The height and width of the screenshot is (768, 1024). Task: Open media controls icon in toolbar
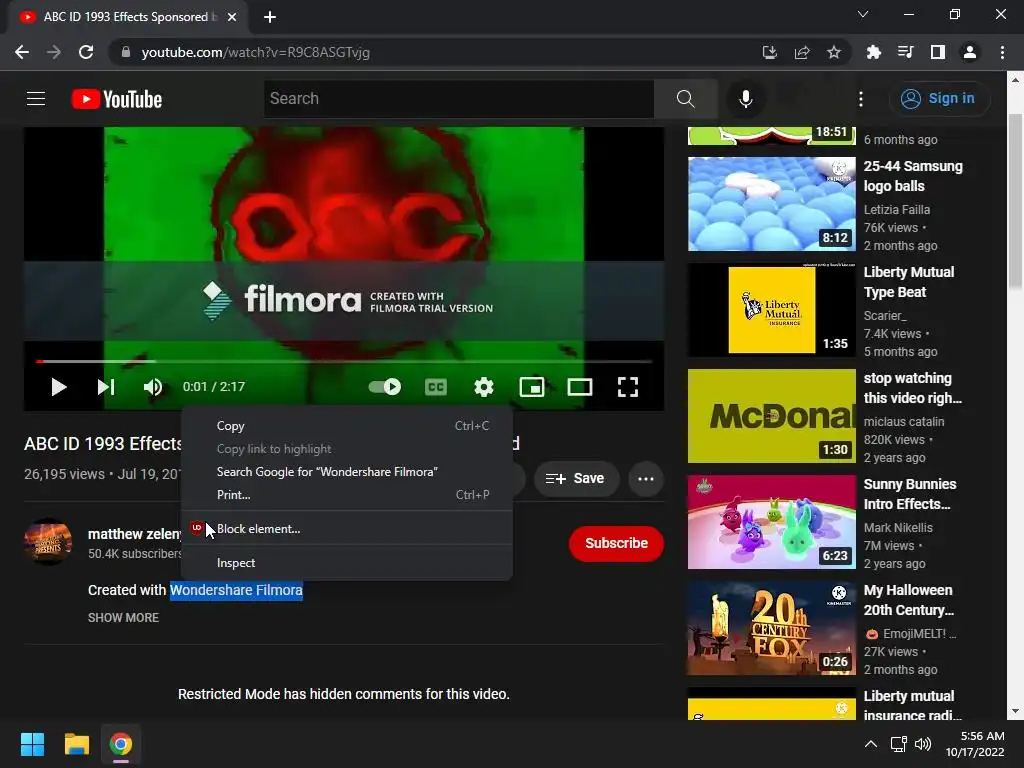pos(905,52)
